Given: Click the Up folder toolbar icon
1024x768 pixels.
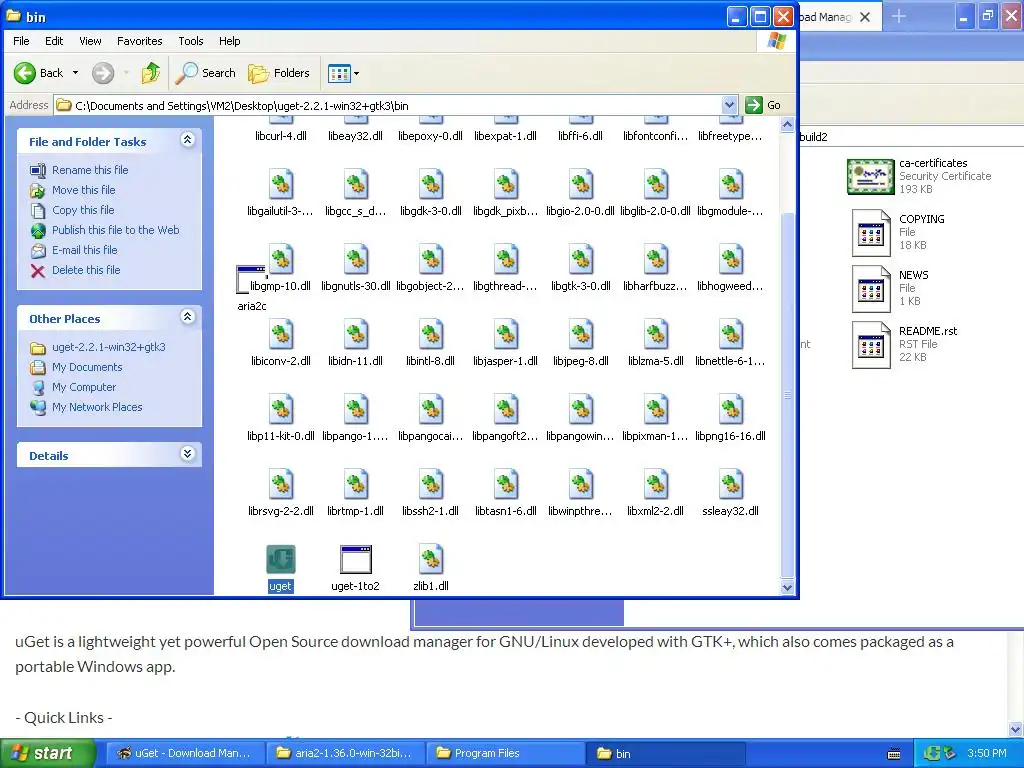Looking at the screenshot, I should (x=151, y=73).
